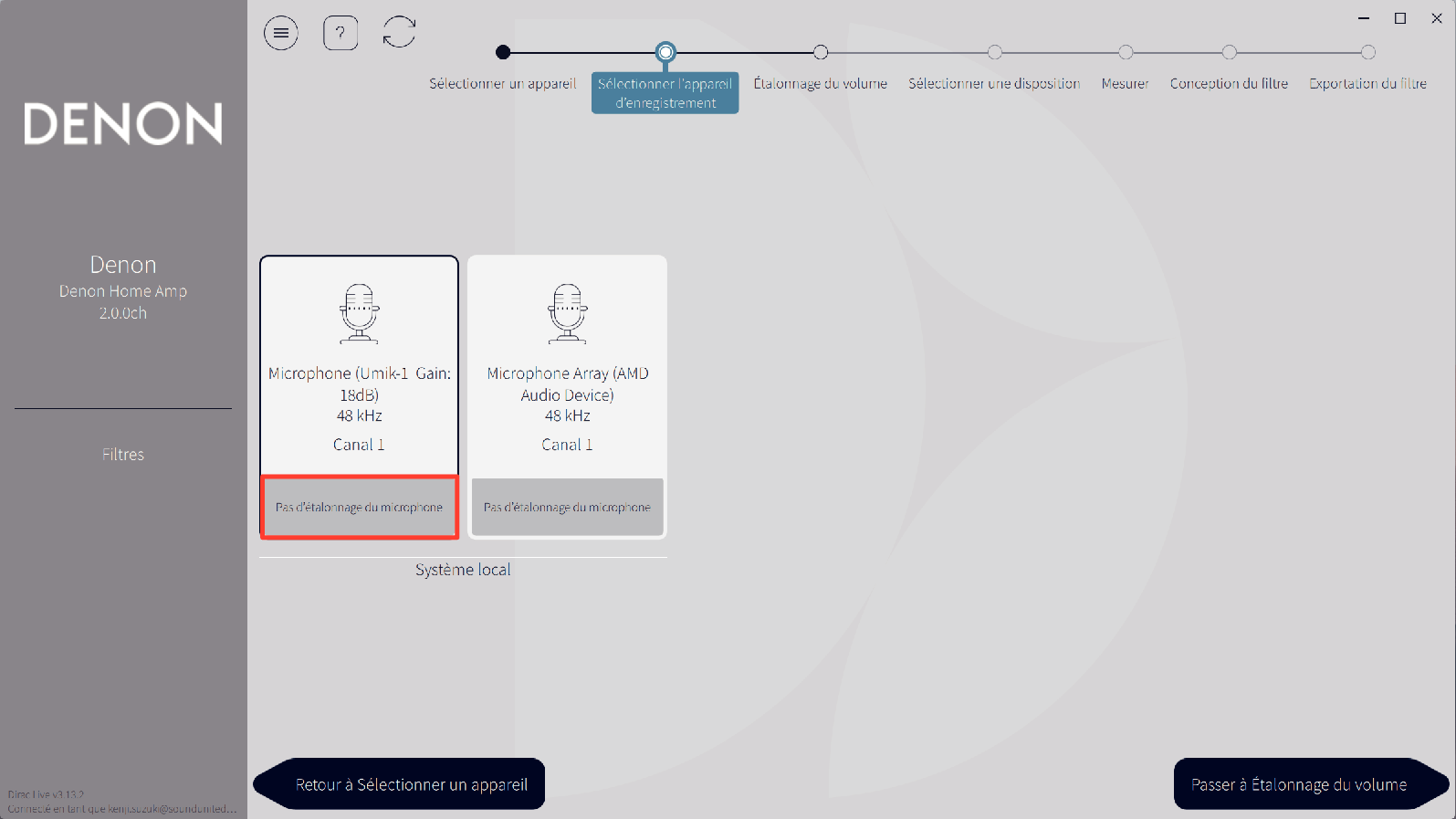1456x819 pixels.
Task: Open Umik-1 microphone calibration dropdown
Action: (359, 507)
